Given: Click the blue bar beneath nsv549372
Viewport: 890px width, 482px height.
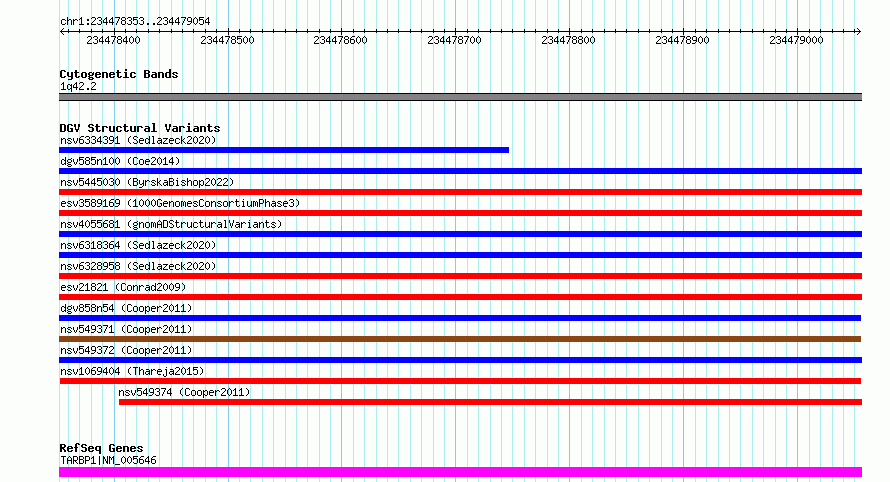Looking at the screenshot, I should tap(460, 361).
